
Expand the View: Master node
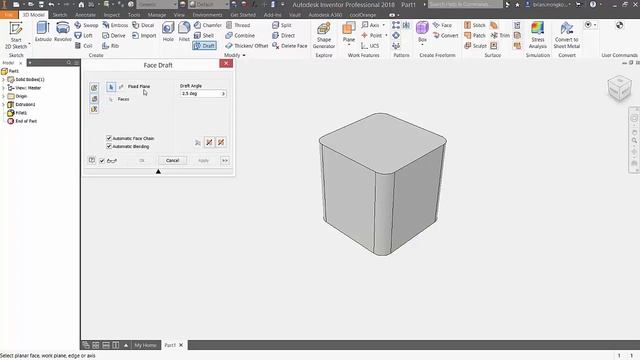tap(4, 88)
